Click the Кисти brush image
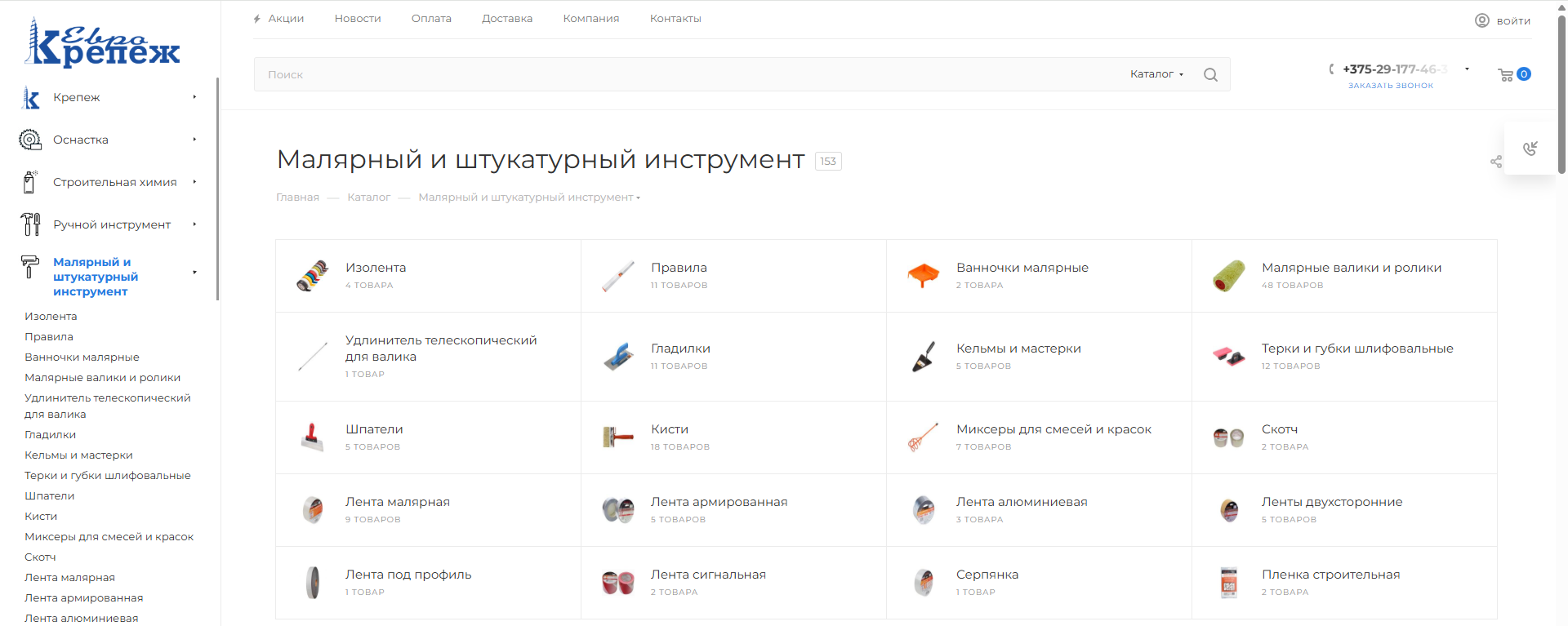The height and width of the screenshot is (626, 1568). (618, 437)
